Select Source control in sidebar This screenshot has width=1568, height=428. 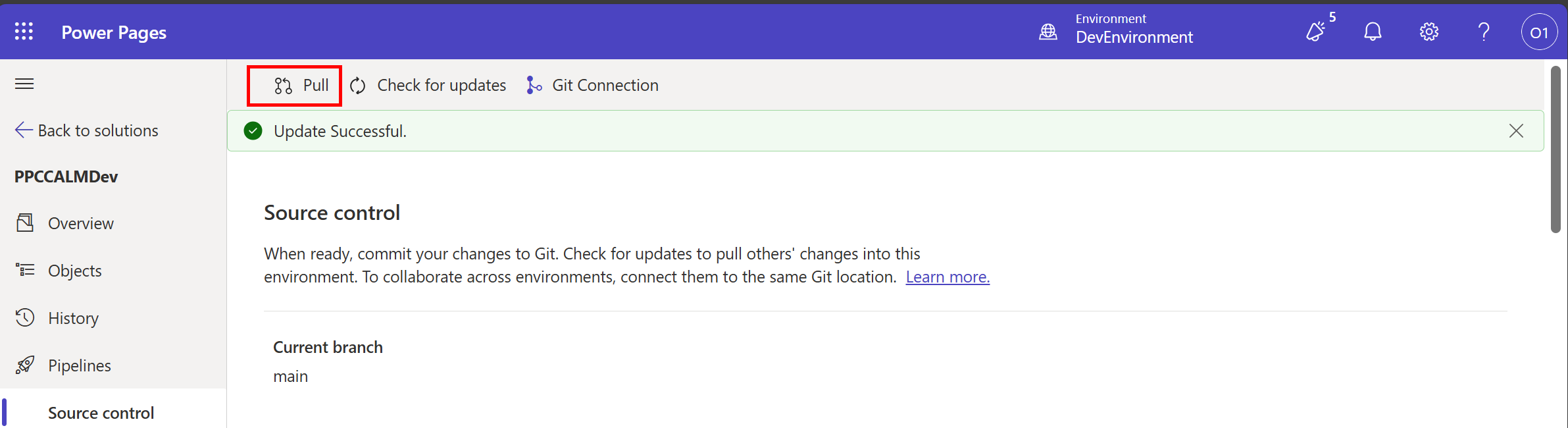tap(101, 413)
